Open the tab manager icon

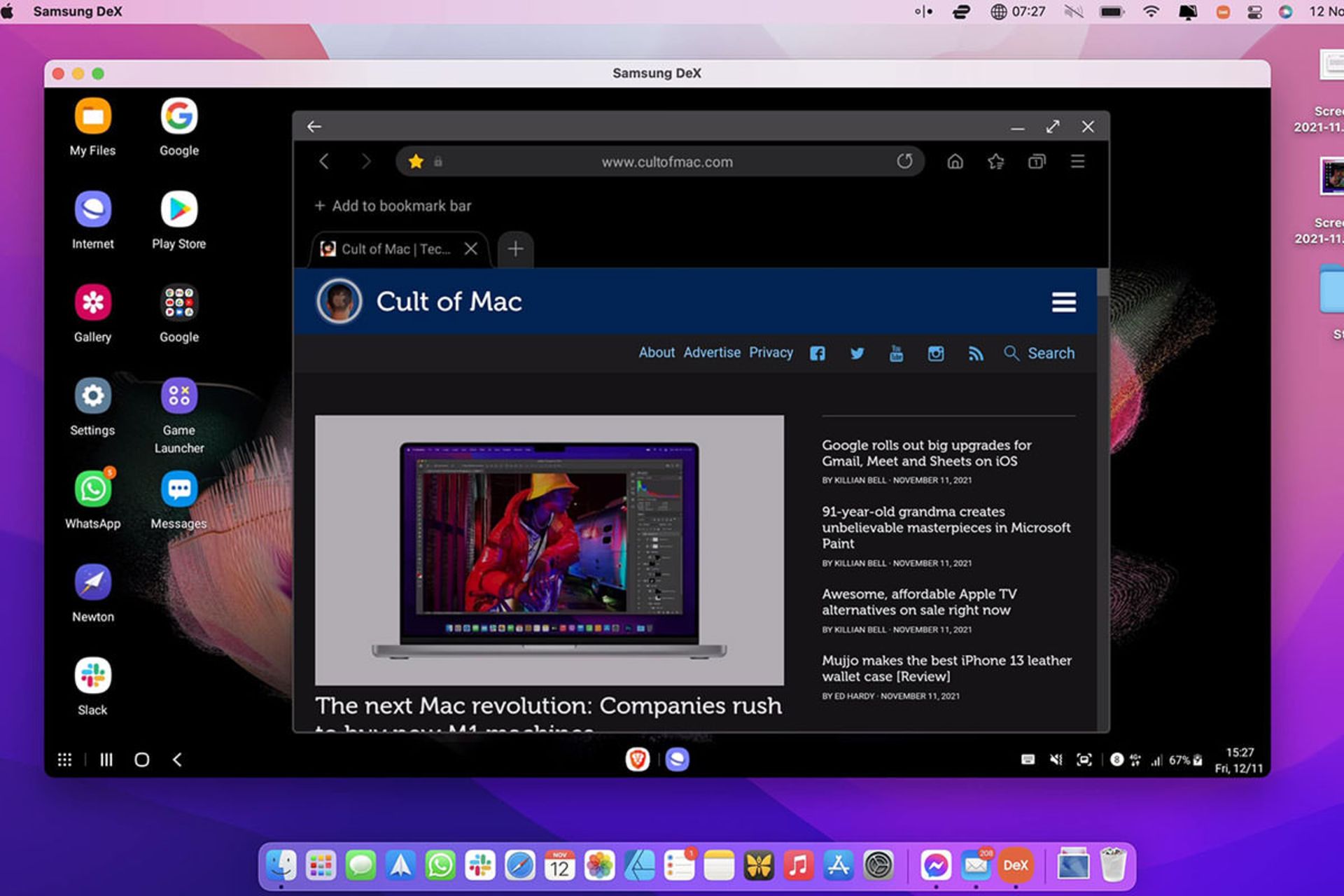coord(1037,162)
